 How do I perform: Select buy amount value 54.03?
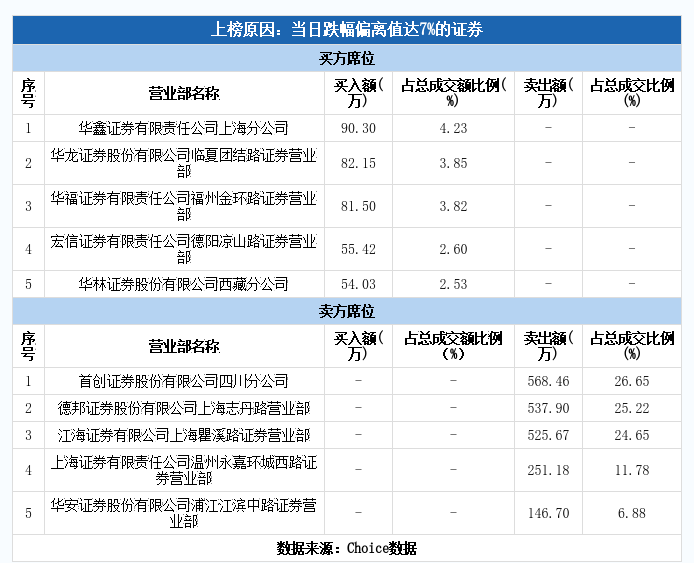coord(358,284)
